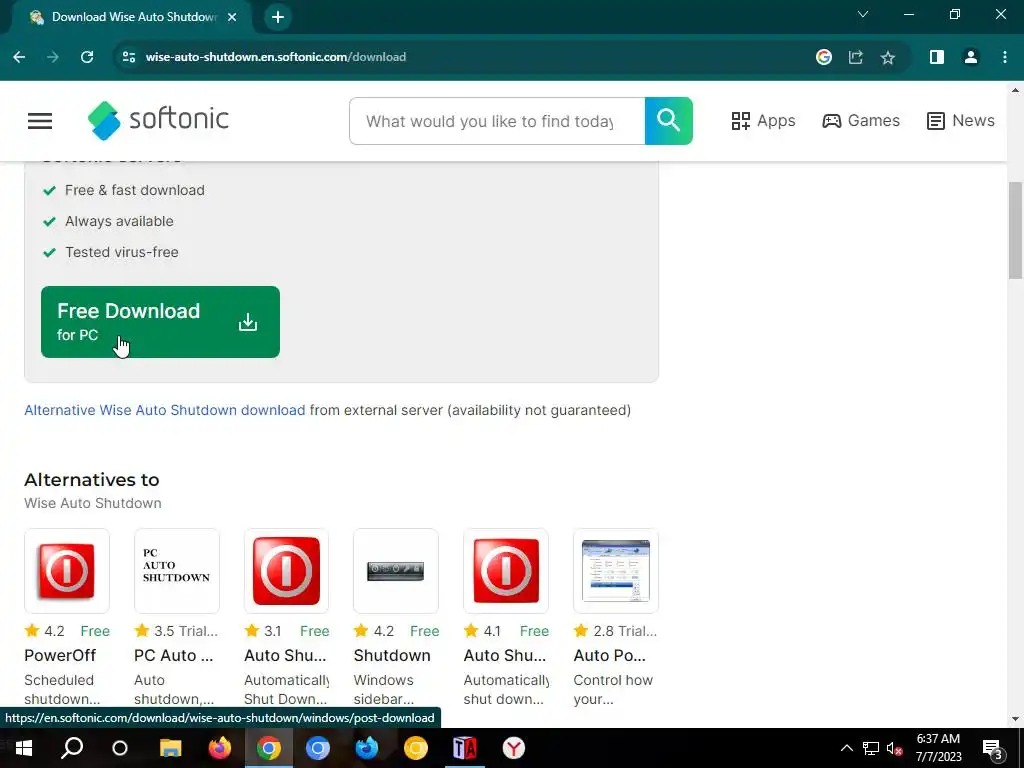Open Cortana circle in taskbar
Screen dimensions: 1024x768
120,748
